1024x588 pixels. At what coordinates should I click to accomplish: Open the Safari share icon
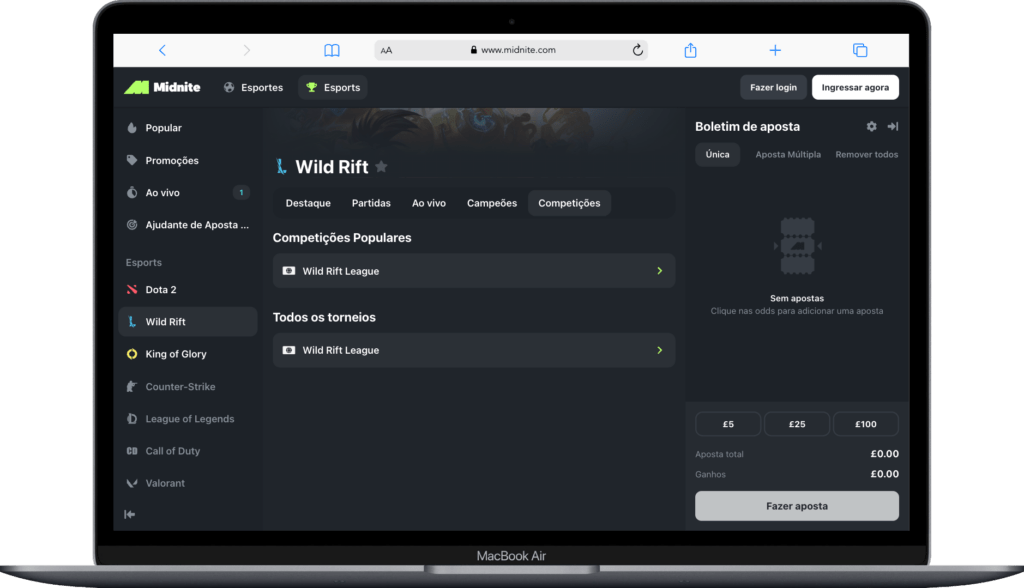coord(690,50)
